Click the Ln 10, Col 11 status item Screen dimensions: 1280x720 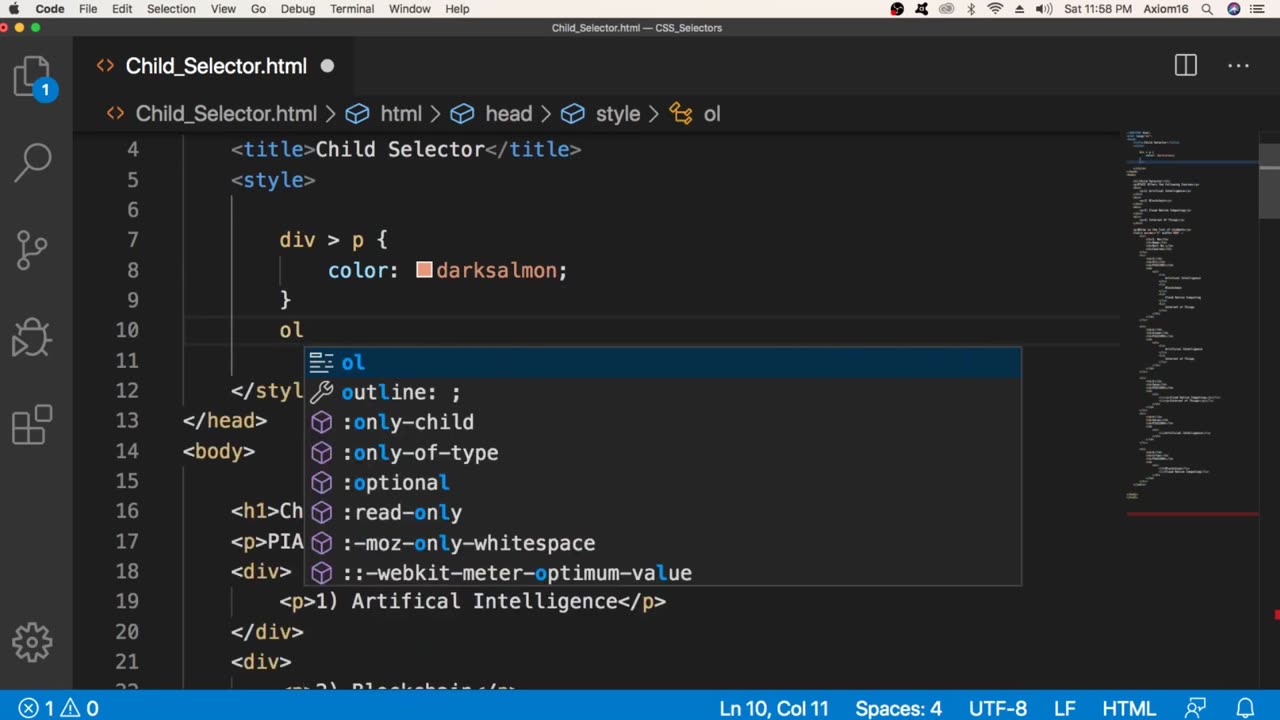774,708
